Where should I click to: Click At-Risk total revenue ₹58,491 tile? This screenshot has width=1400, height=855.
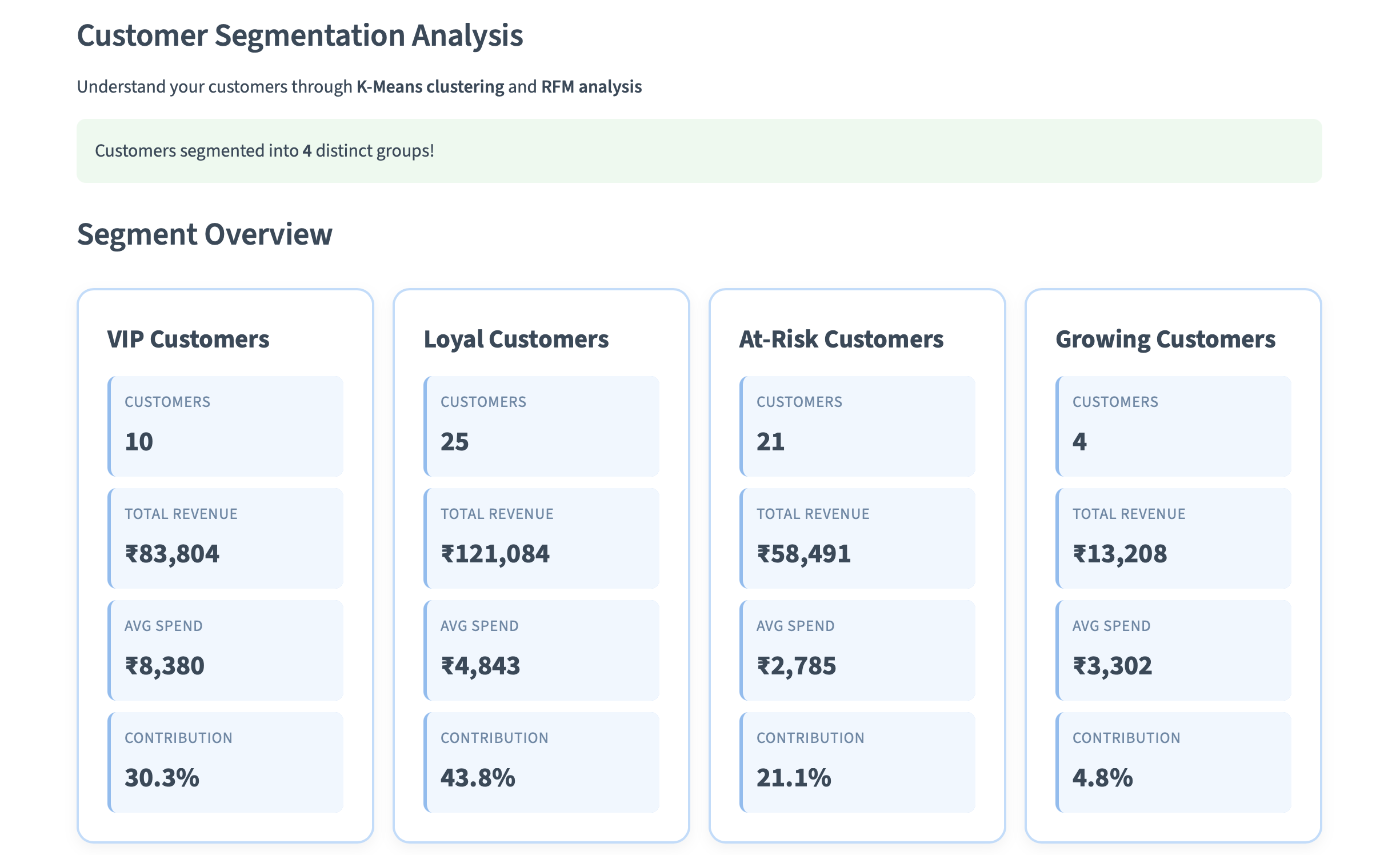click(857, 538)
